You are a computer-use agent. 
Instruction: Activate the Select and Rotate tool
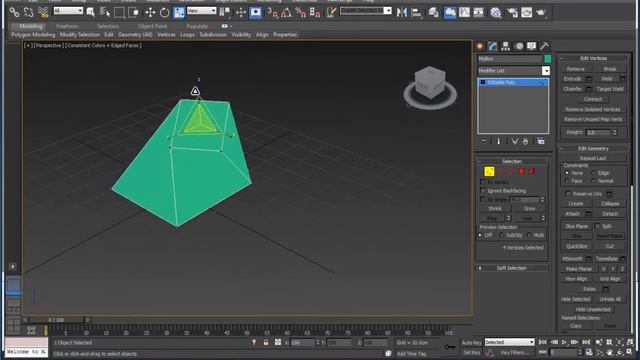coord(164,12)
